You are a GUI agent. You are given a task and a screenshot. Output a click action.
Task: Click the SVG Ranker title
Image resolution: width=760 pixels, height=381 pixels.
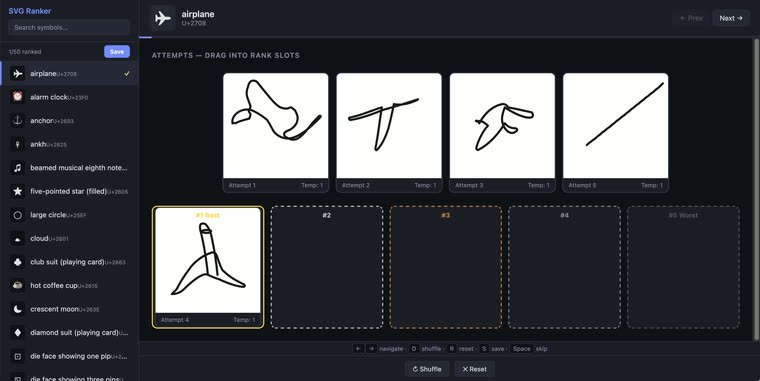(x=30, y=11)
